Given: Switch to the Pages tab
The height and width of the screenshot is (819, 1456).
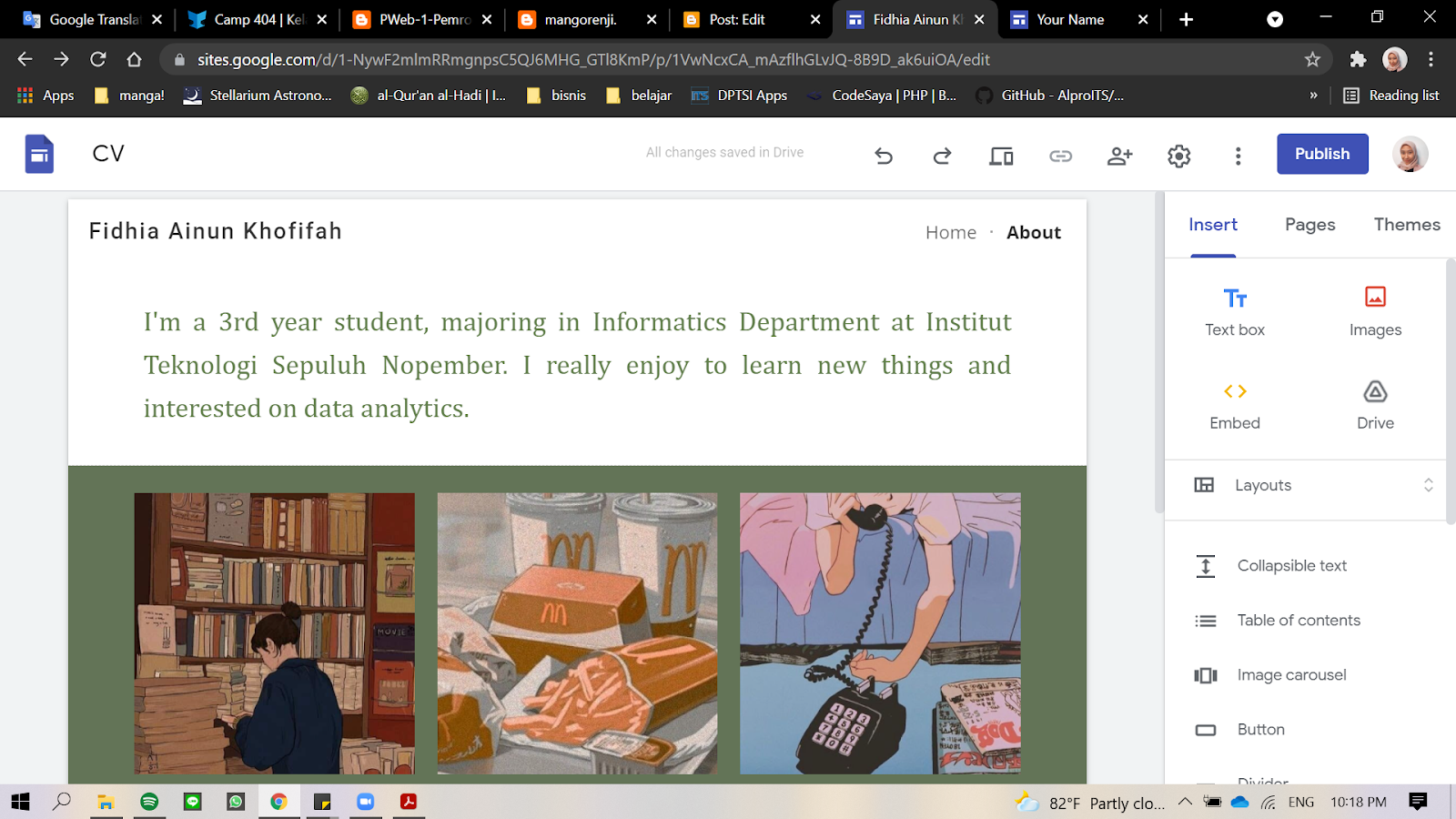Looking at the screenshot, I should pos(1309,225).
